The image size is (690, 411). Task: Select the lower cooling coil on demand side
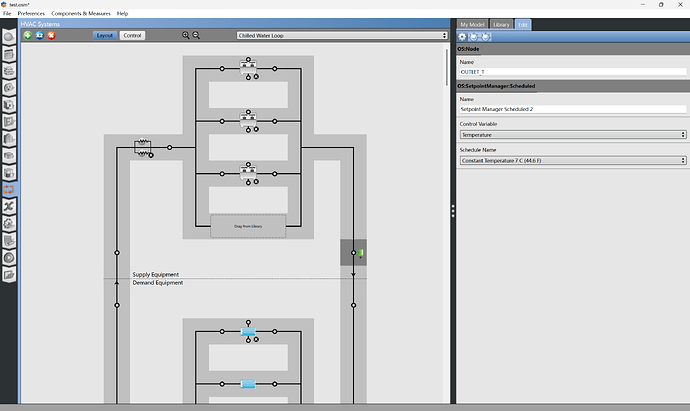pyautogui.click(x=248, y=384)
